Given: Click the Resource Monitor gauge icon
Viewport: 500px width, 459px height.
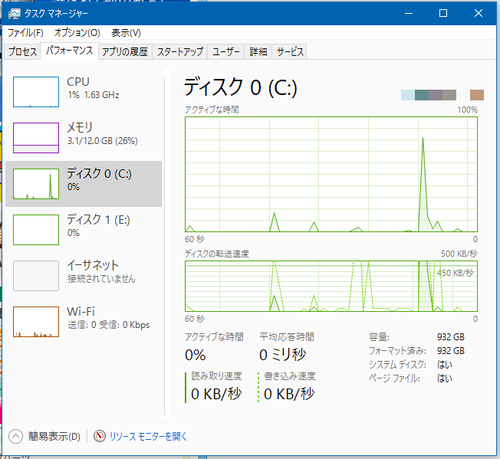Looking at the screenshot, I should pos(99,436).
